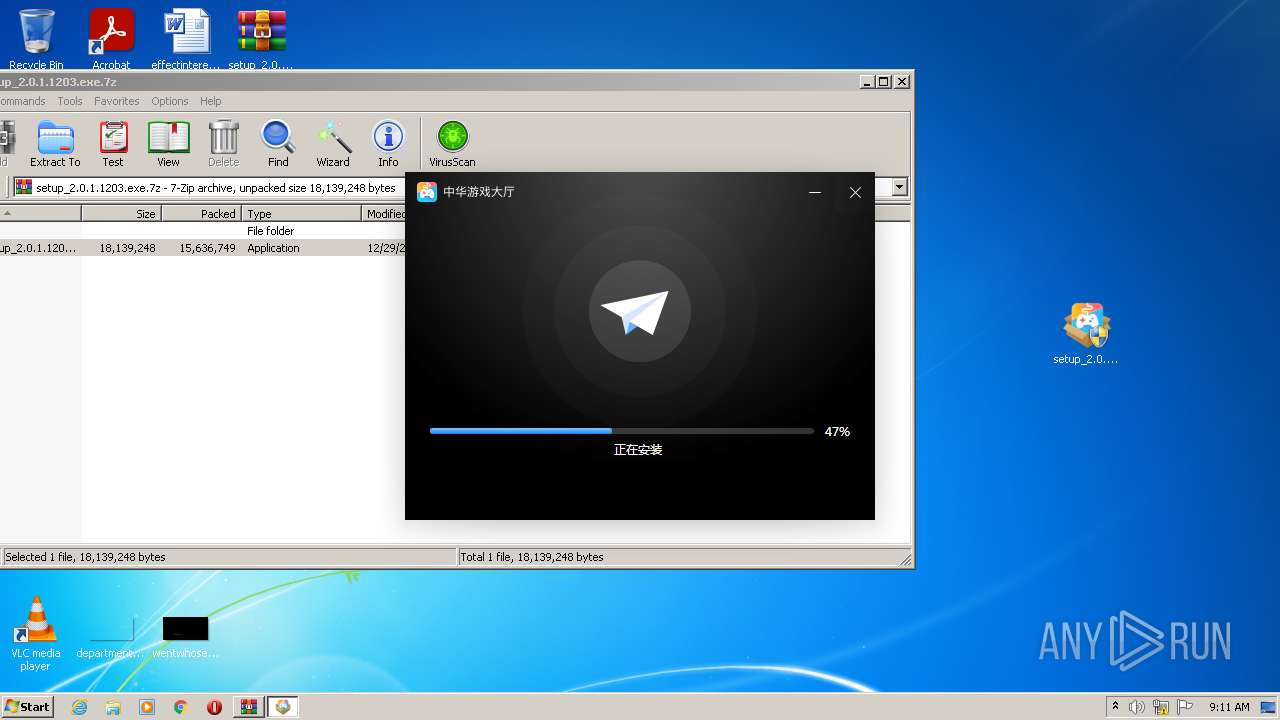Open Recycle Bin desktop icon
The image size is (1280, 720).
36,39
